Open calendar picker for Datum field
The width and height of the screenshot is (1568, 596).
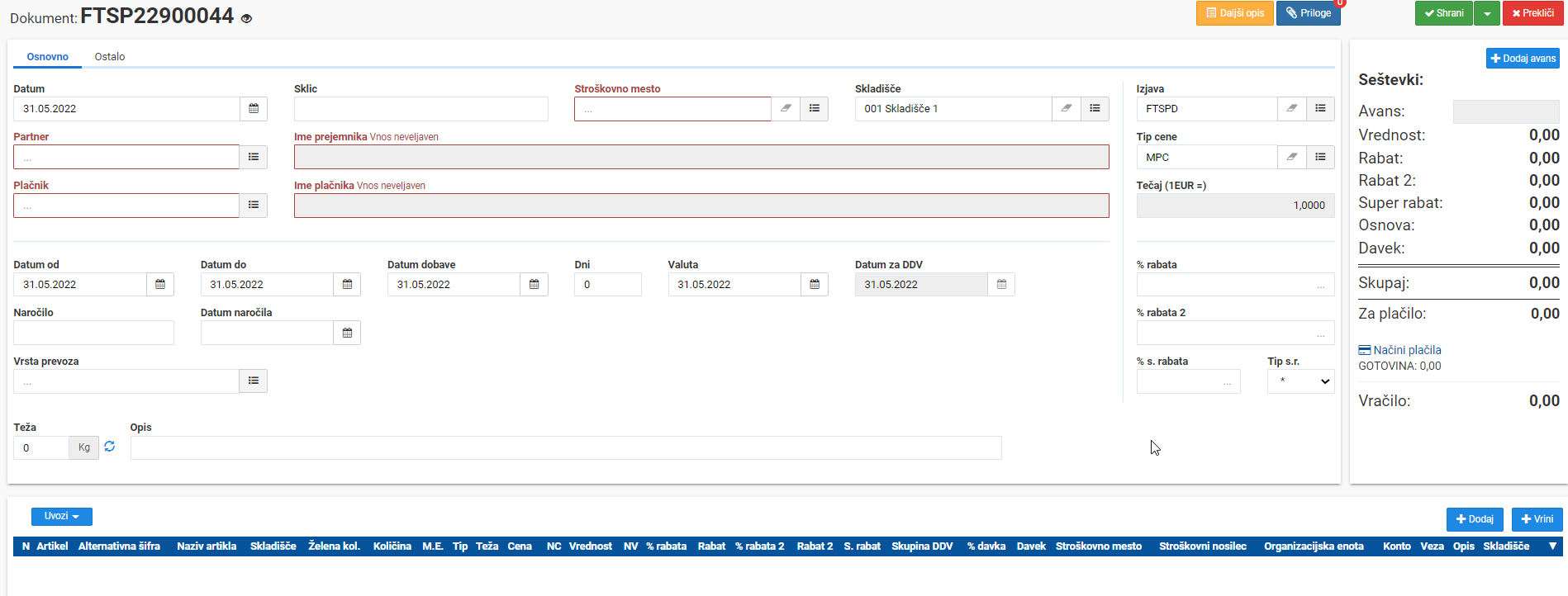254,109
